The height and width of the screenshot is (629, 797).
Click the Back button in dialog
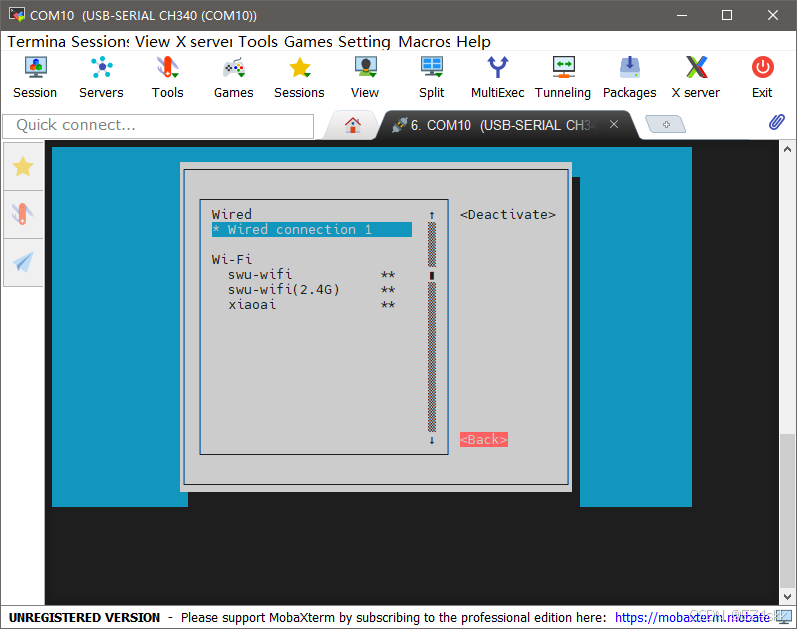point(484,439)
